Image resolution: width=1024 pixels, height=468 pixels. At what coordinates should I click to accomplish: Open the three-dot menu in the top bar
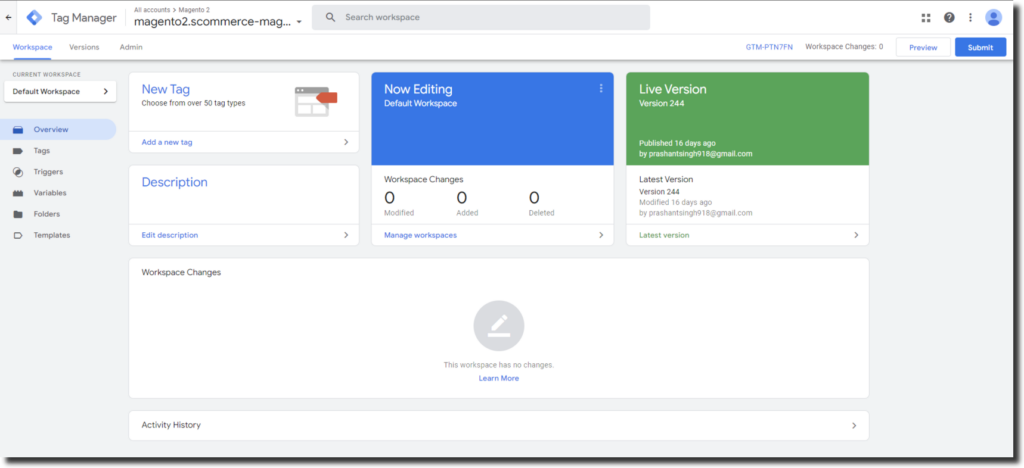pyautogui.click(x=970, y=17)
